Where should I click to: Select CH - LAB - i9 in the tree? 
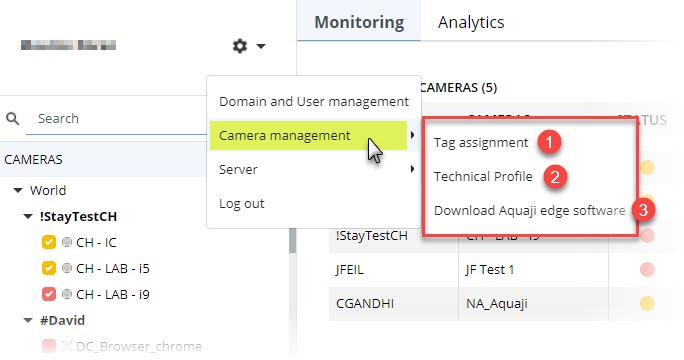(113, 294)
